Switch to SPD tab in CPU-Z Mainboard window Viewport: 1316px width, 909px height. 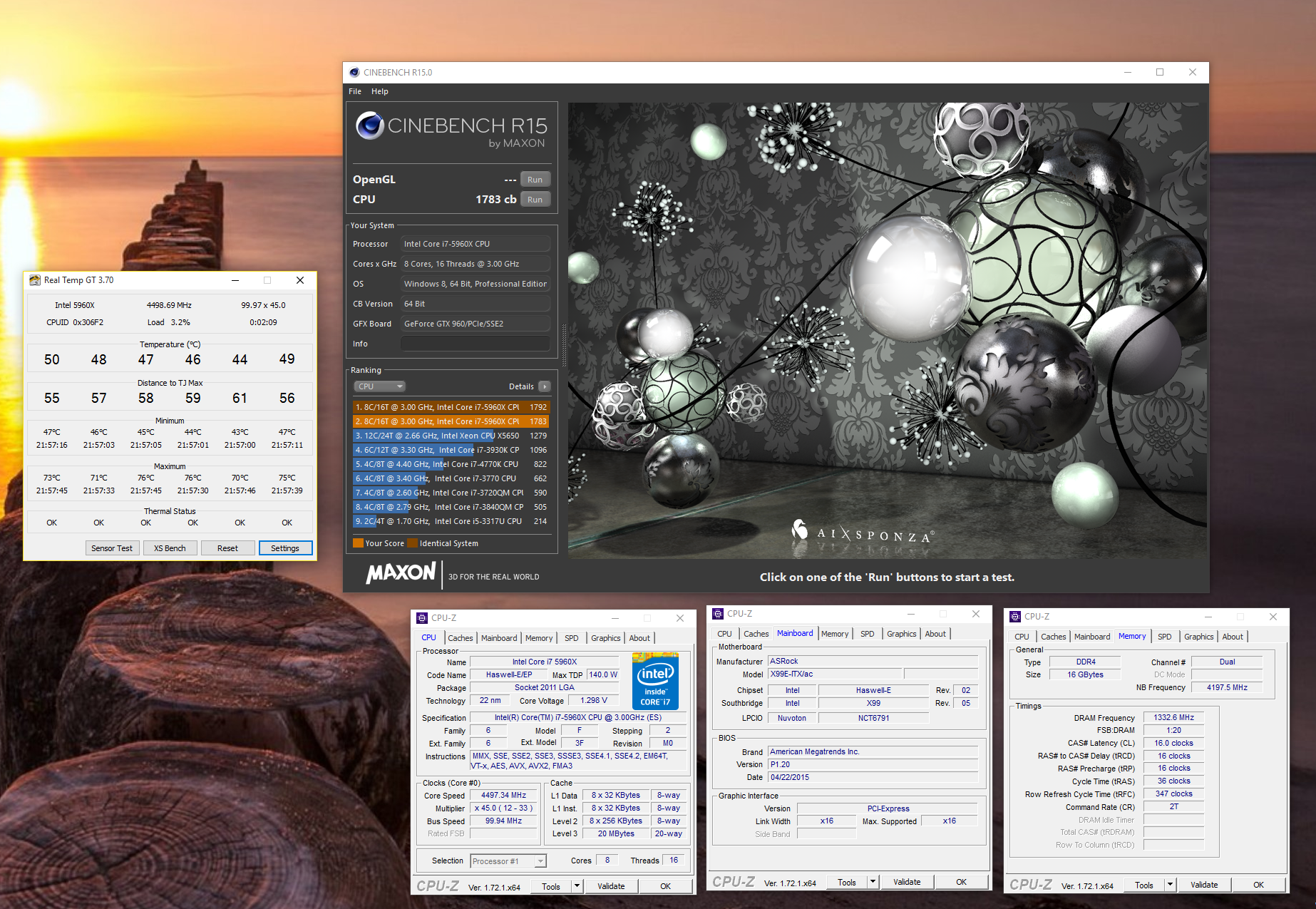(867, 634)
